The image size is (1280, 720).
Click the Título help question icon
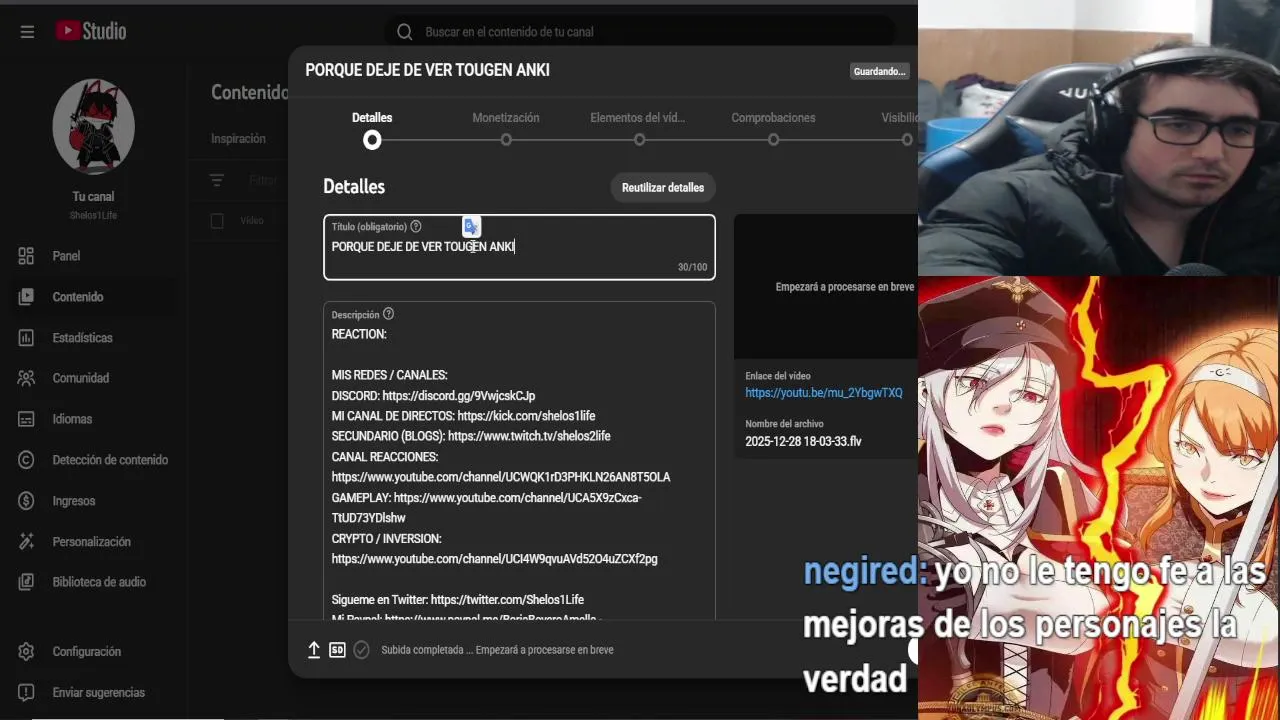point(416,226)
